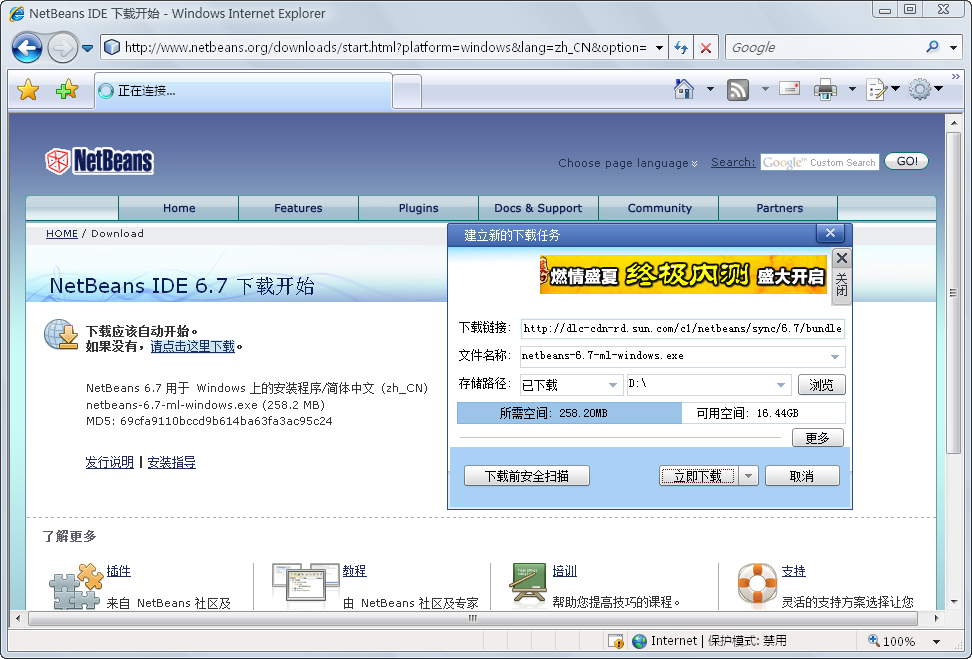Expand the file name dropdown
The image size is (972, 659).
point(834,357)
